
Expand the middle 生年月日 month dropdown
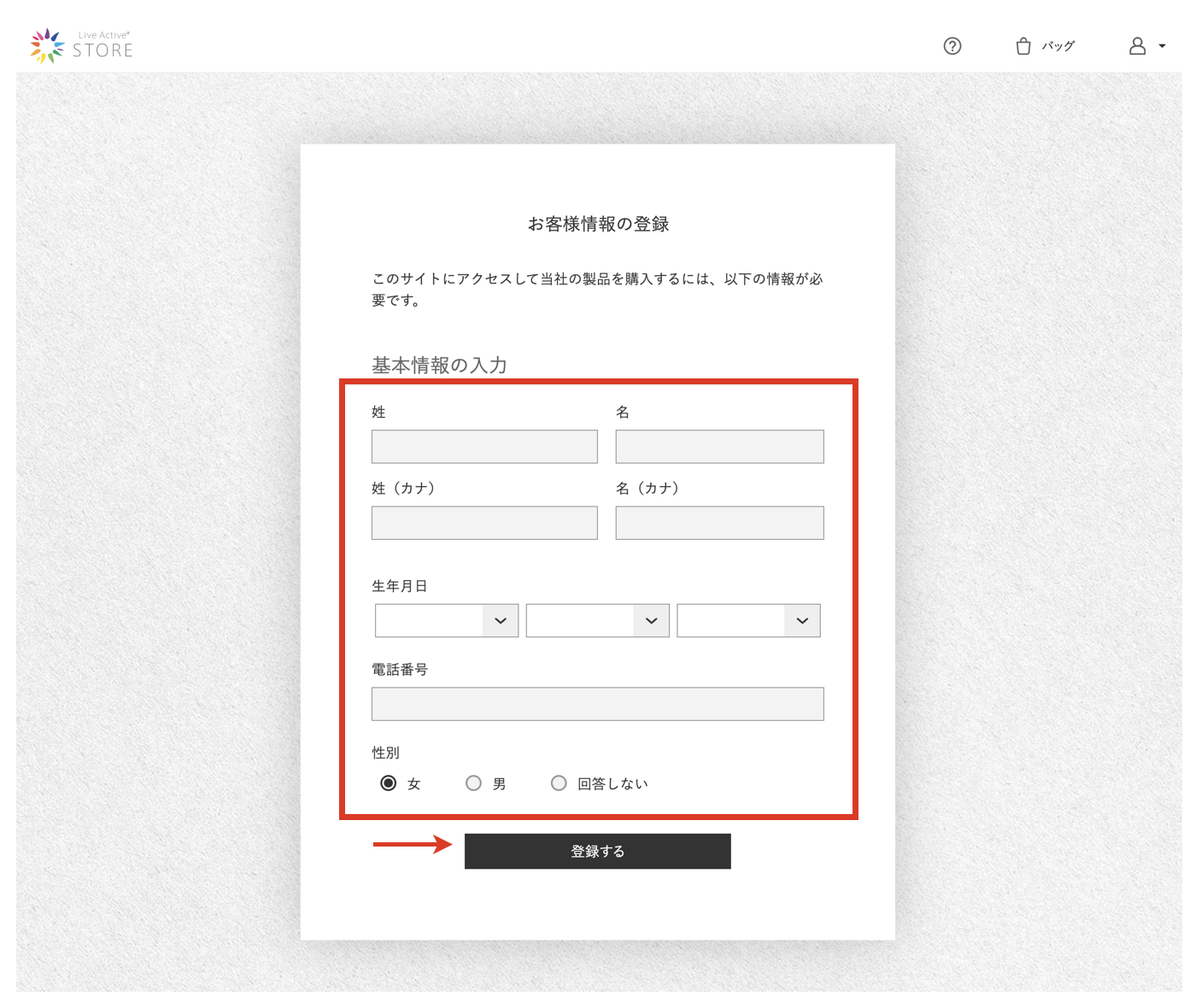597,621
